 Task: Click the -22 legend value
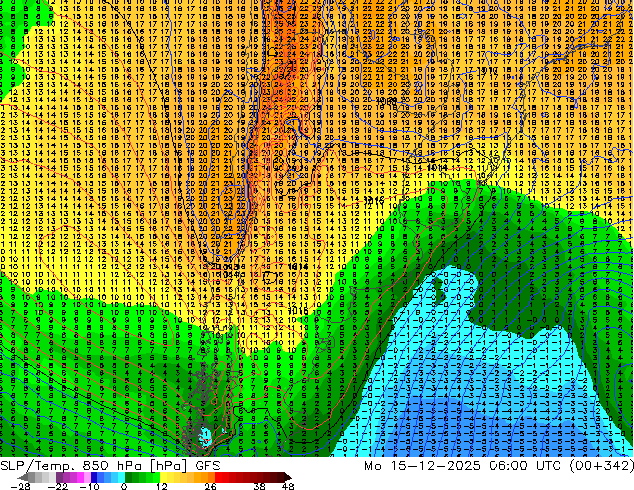click(x=57, y=486)
